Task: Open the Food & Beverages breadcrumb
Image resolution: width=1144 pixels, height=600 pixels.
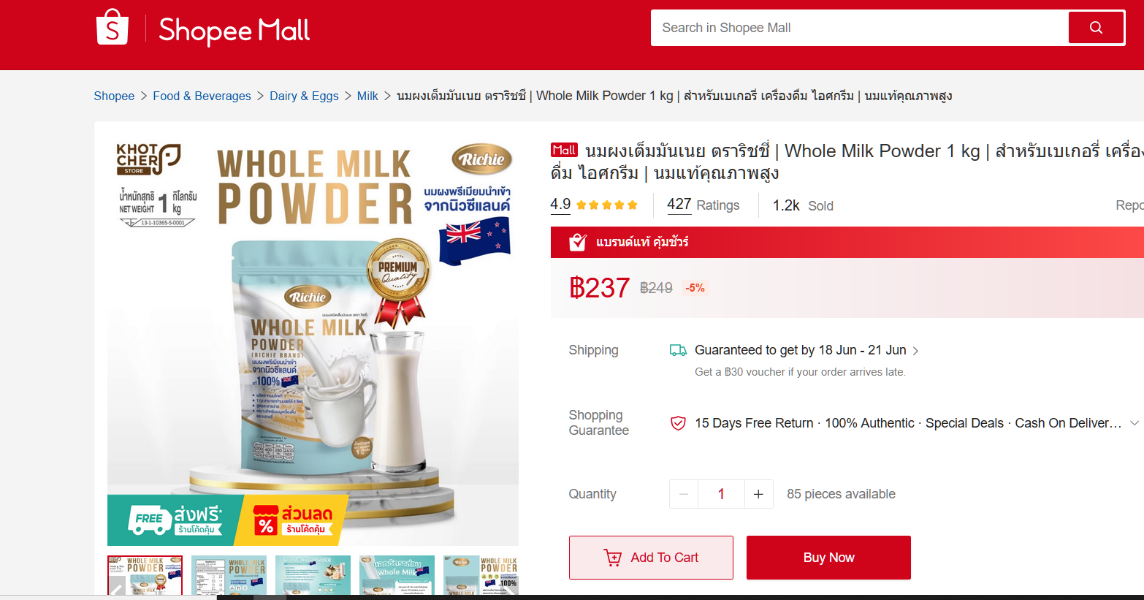Action: pos(201,96)
